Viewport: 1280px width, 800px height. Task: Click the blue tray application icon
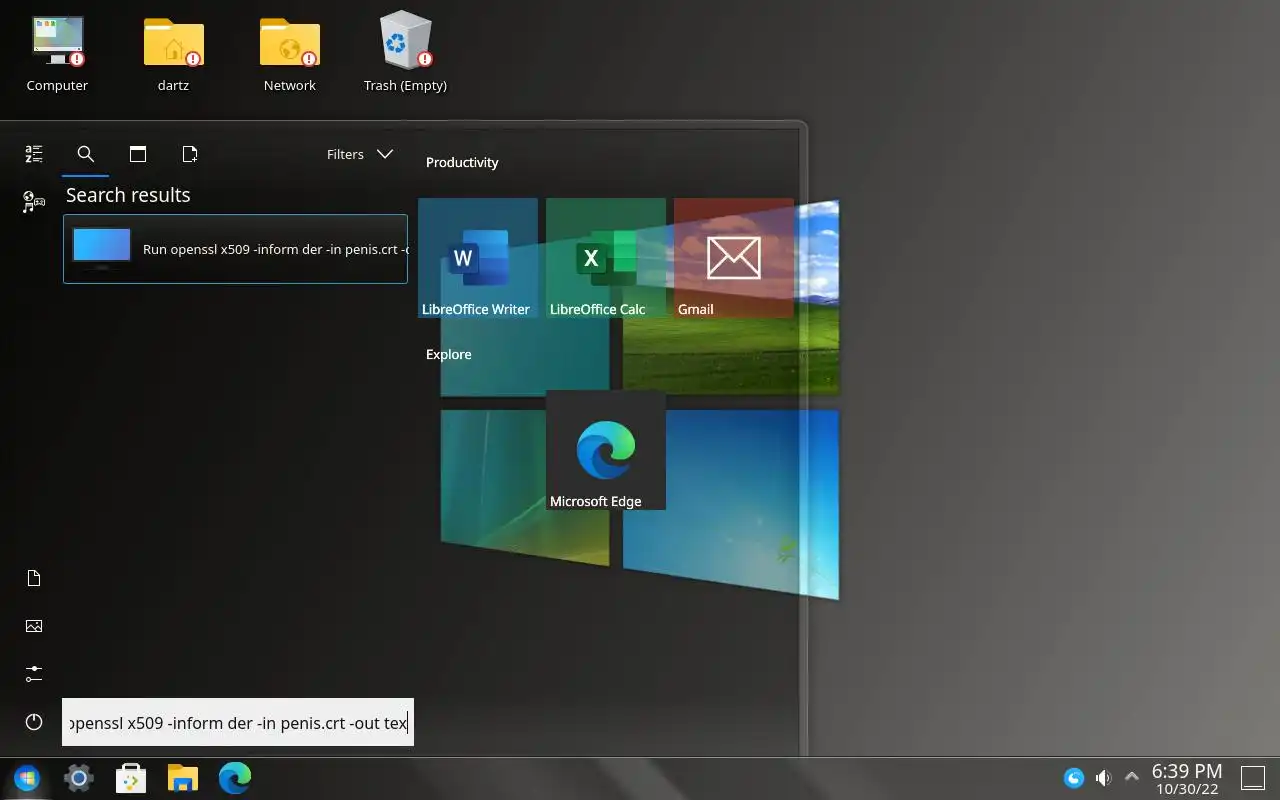[x=1074, y=778]
